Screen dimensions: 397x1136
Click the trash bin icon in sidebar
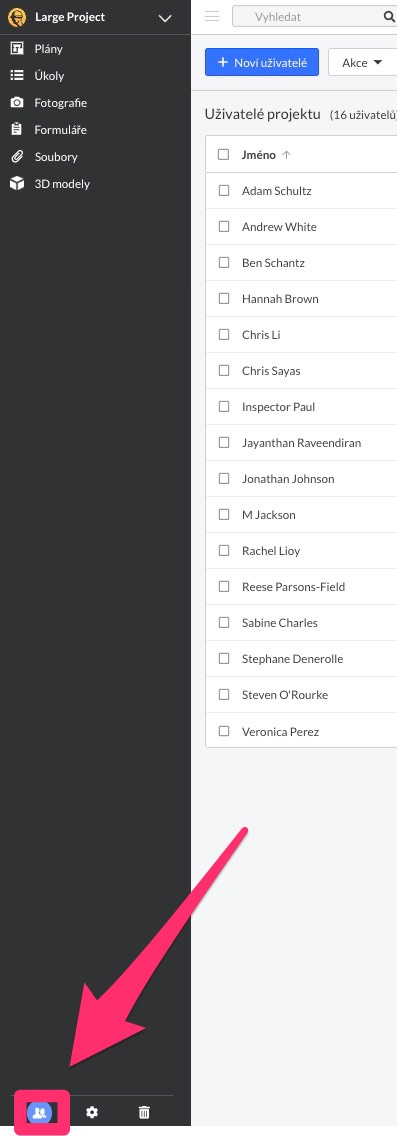[x=144, y=1112]
